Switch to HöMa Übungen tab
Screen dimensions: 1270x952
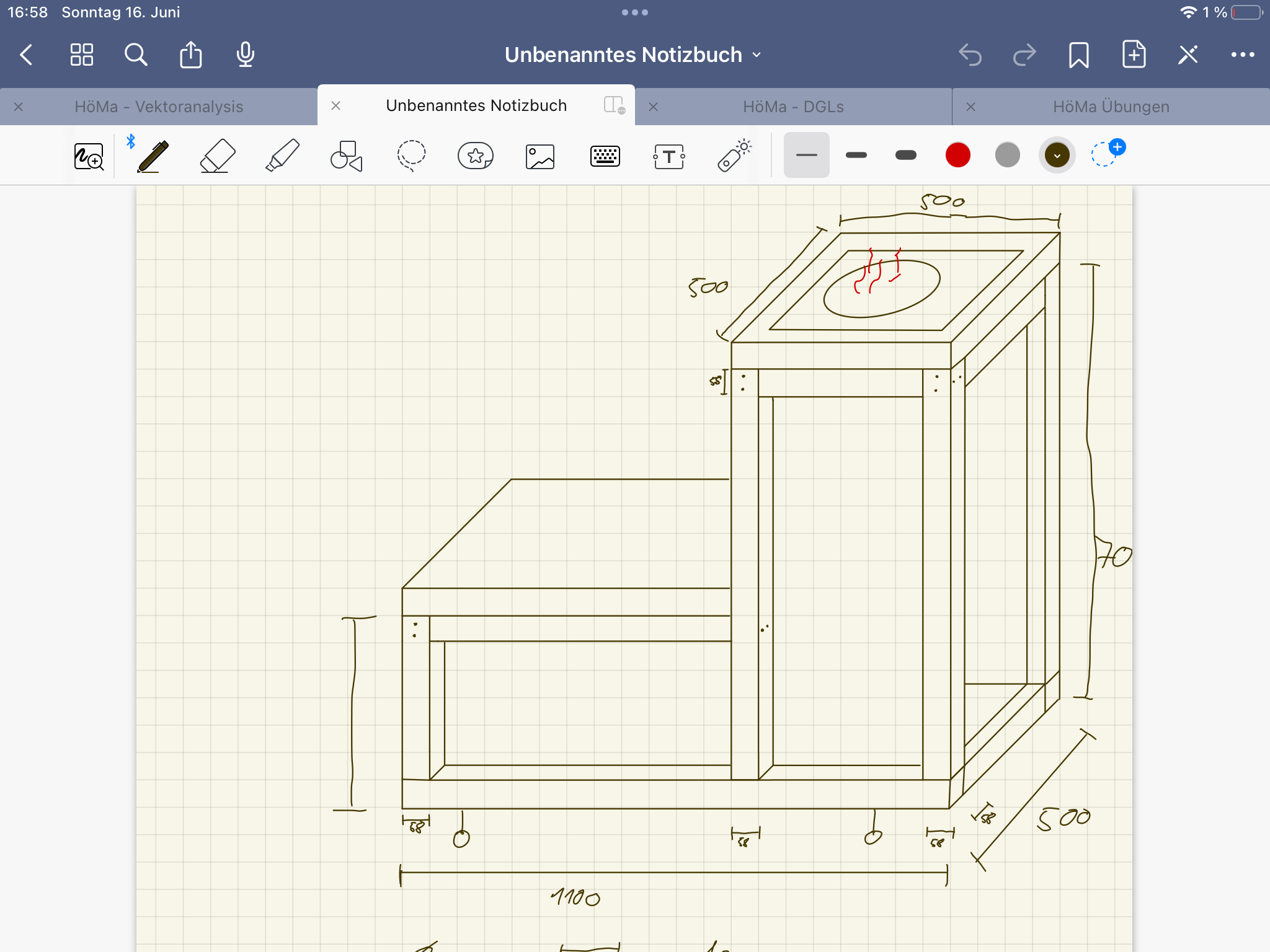1111,107
